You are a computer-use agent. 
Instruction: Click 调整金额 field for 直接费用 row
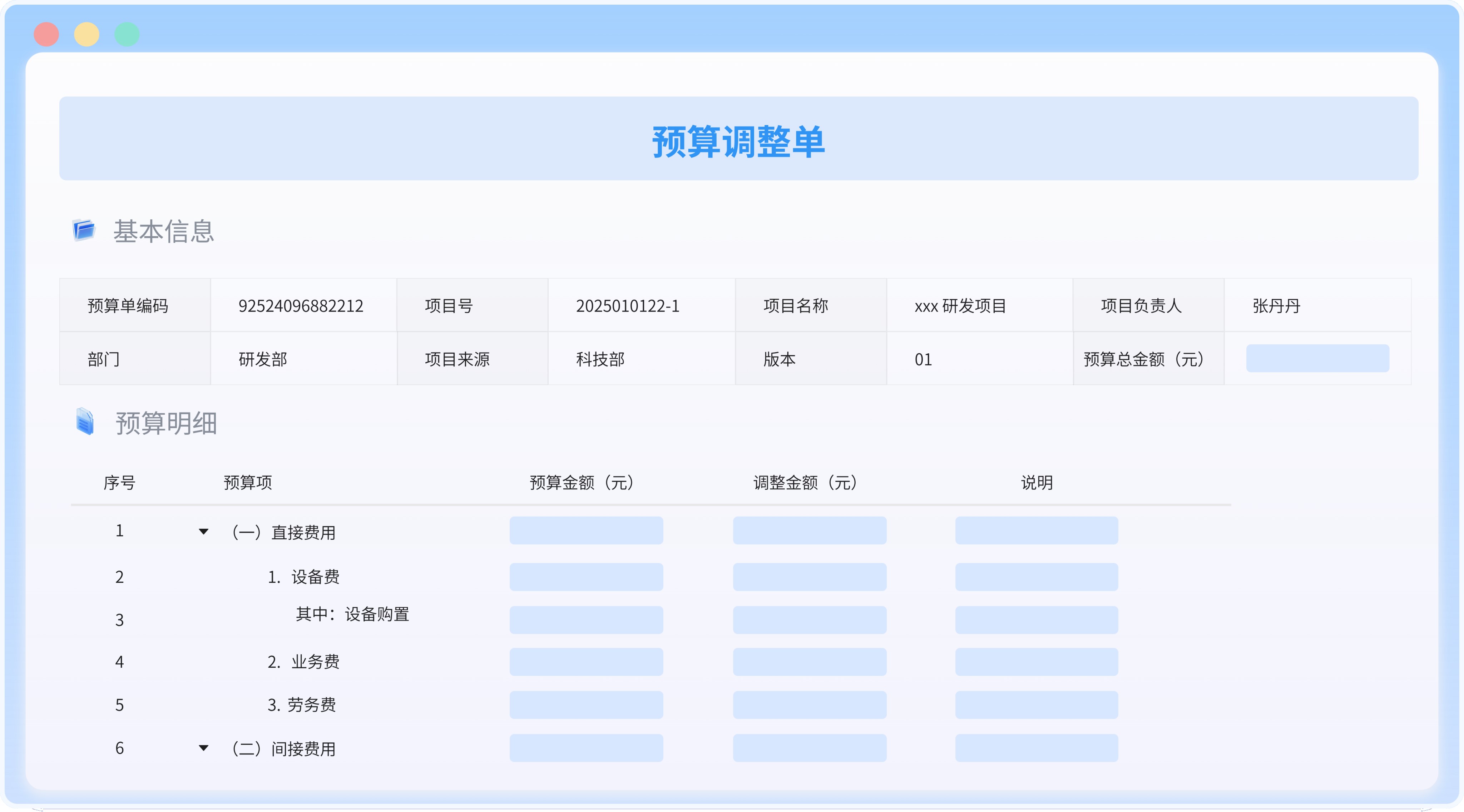pyautogui.click(x=809, y=530)
